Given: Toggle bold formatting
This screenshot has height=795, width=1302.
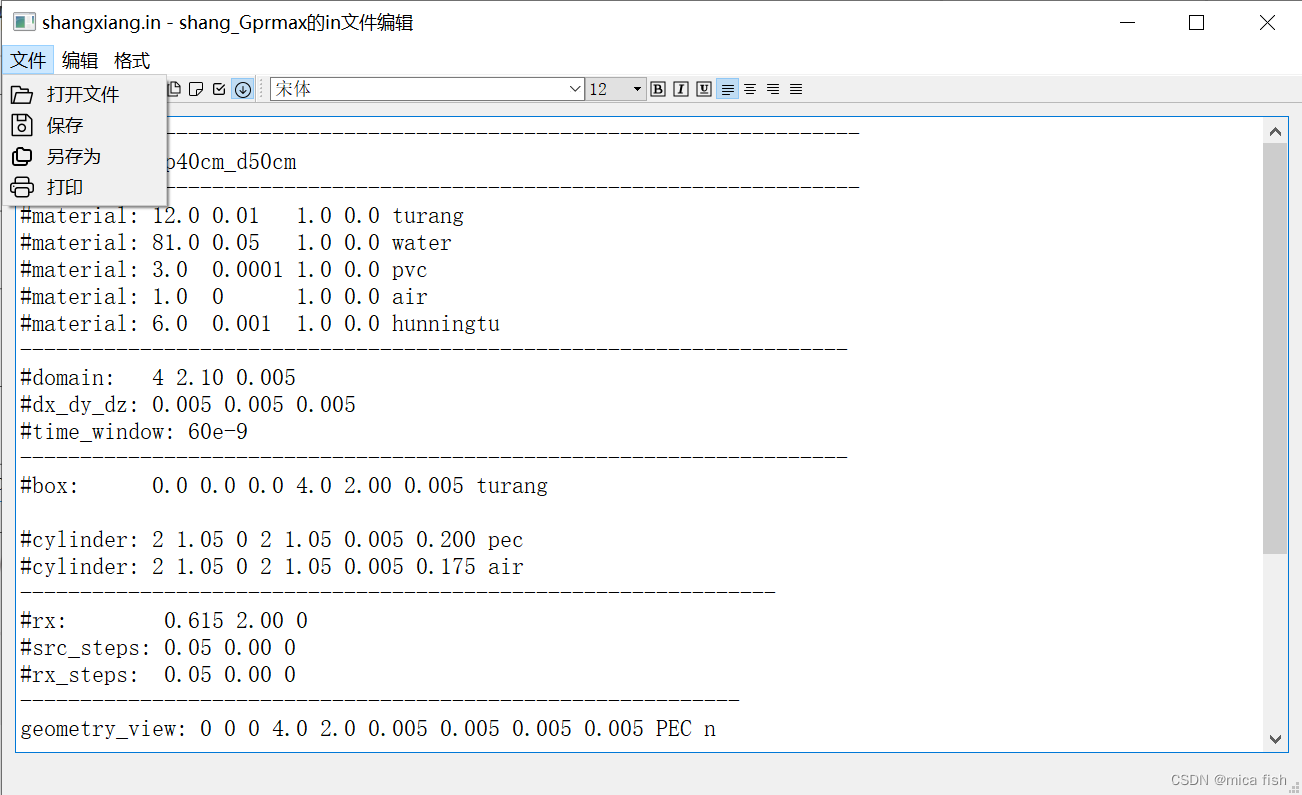Looking at the screenshot, I should [658, 89].
